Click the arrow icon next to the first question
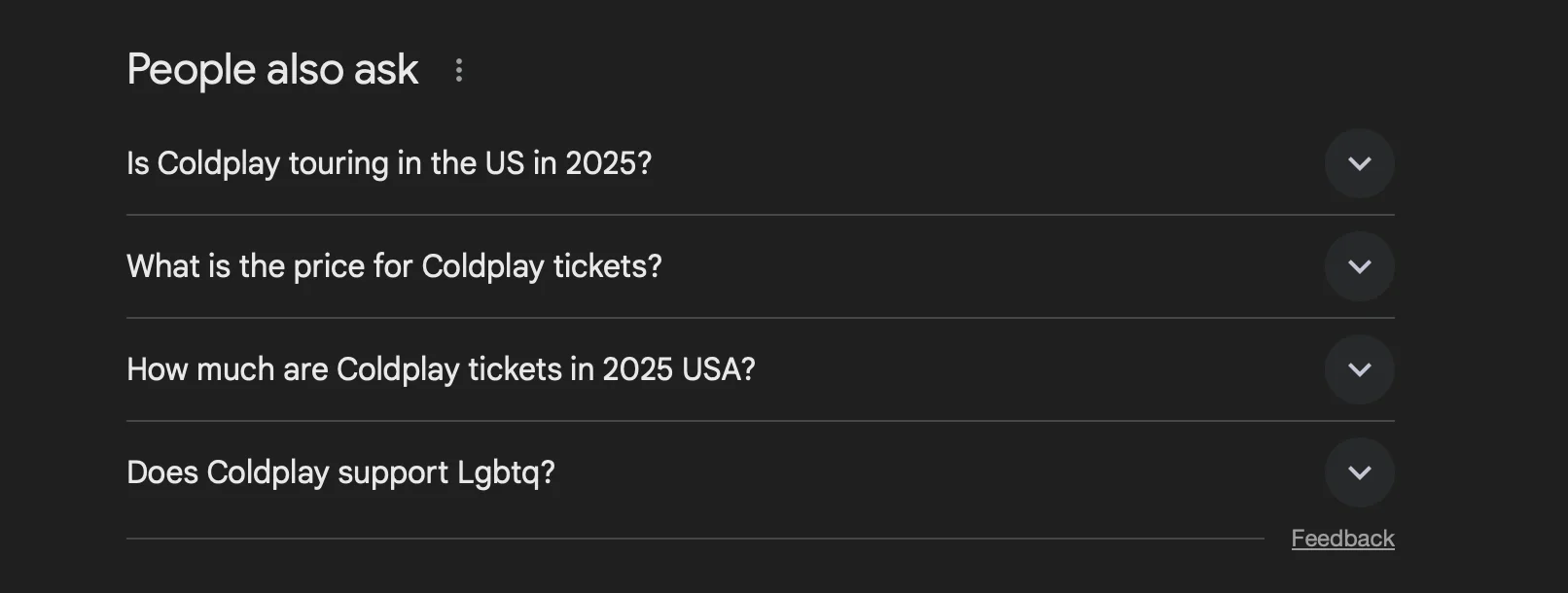 pos(1359,163)
